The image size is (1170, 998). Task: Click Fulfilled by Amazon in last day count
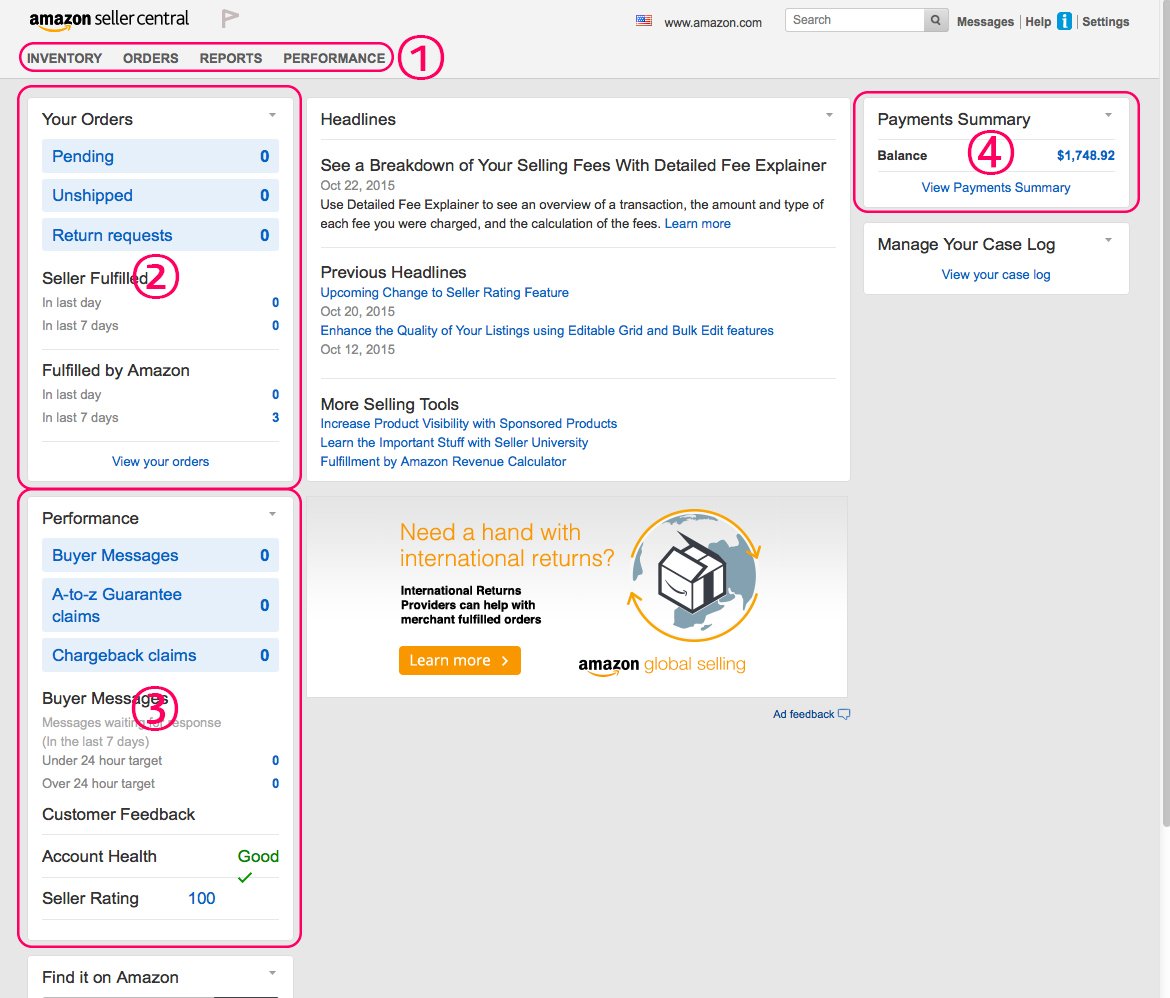coord(275,394)
